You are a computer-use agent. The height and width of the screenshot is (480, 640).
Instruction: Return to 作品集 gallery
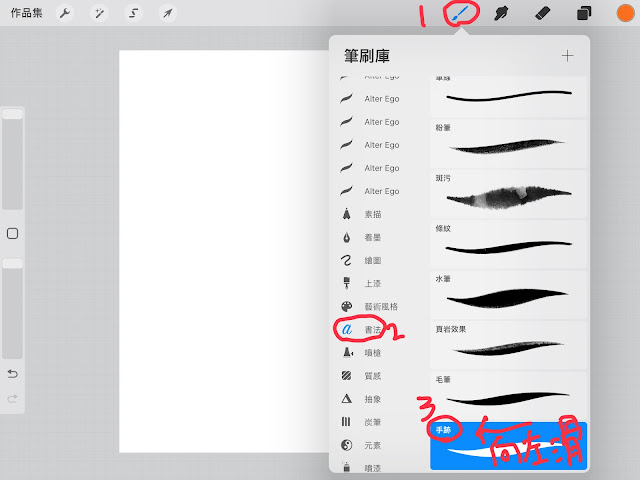(x=27, y=13)
